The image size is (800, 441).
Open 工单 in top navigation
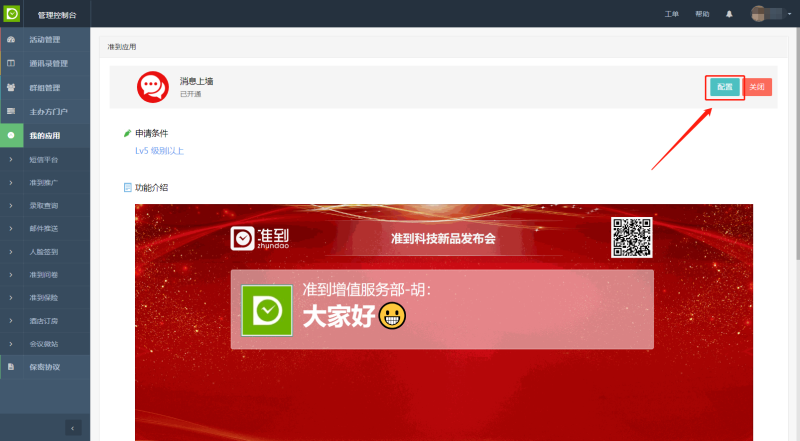(672, 14)
